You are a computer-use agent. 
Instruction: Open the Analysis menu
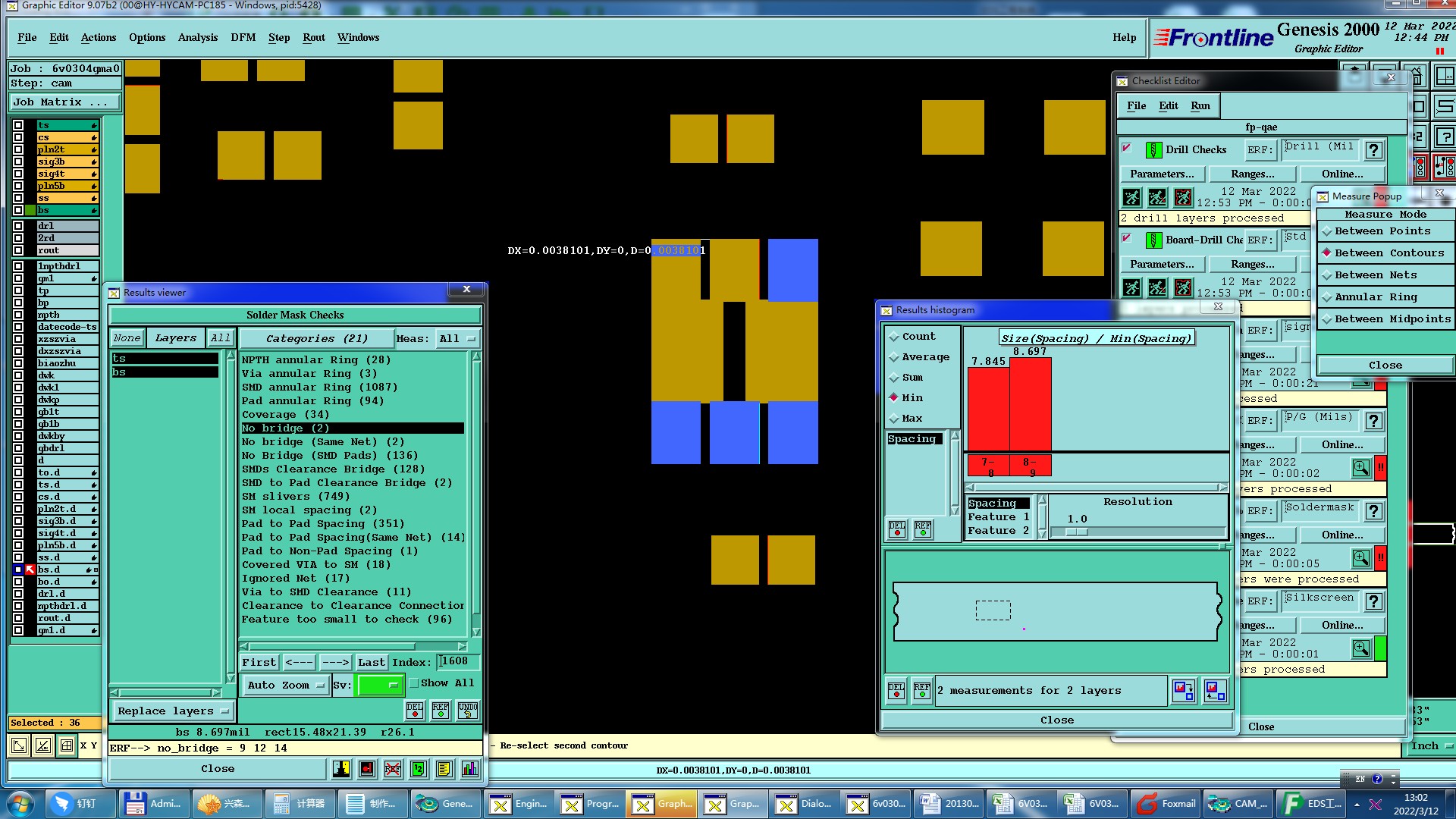coord(197,37)
